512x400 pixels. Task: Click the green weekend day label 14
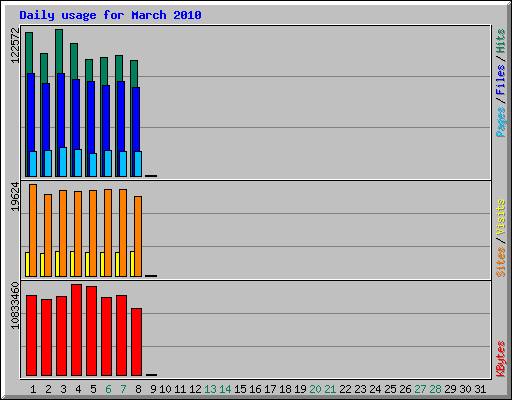pos(225,389)
